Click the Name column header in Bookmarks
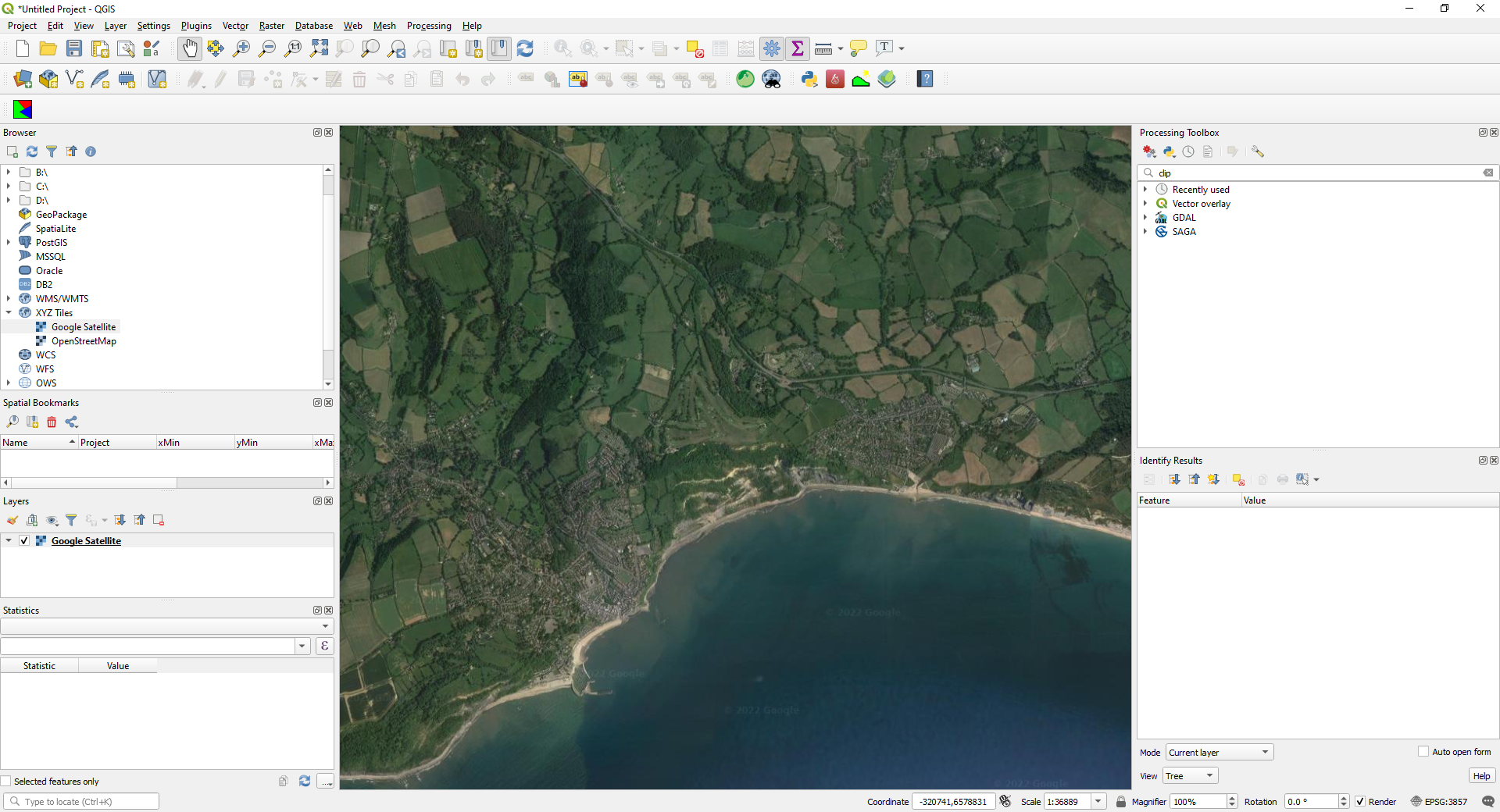 point(39,442)
